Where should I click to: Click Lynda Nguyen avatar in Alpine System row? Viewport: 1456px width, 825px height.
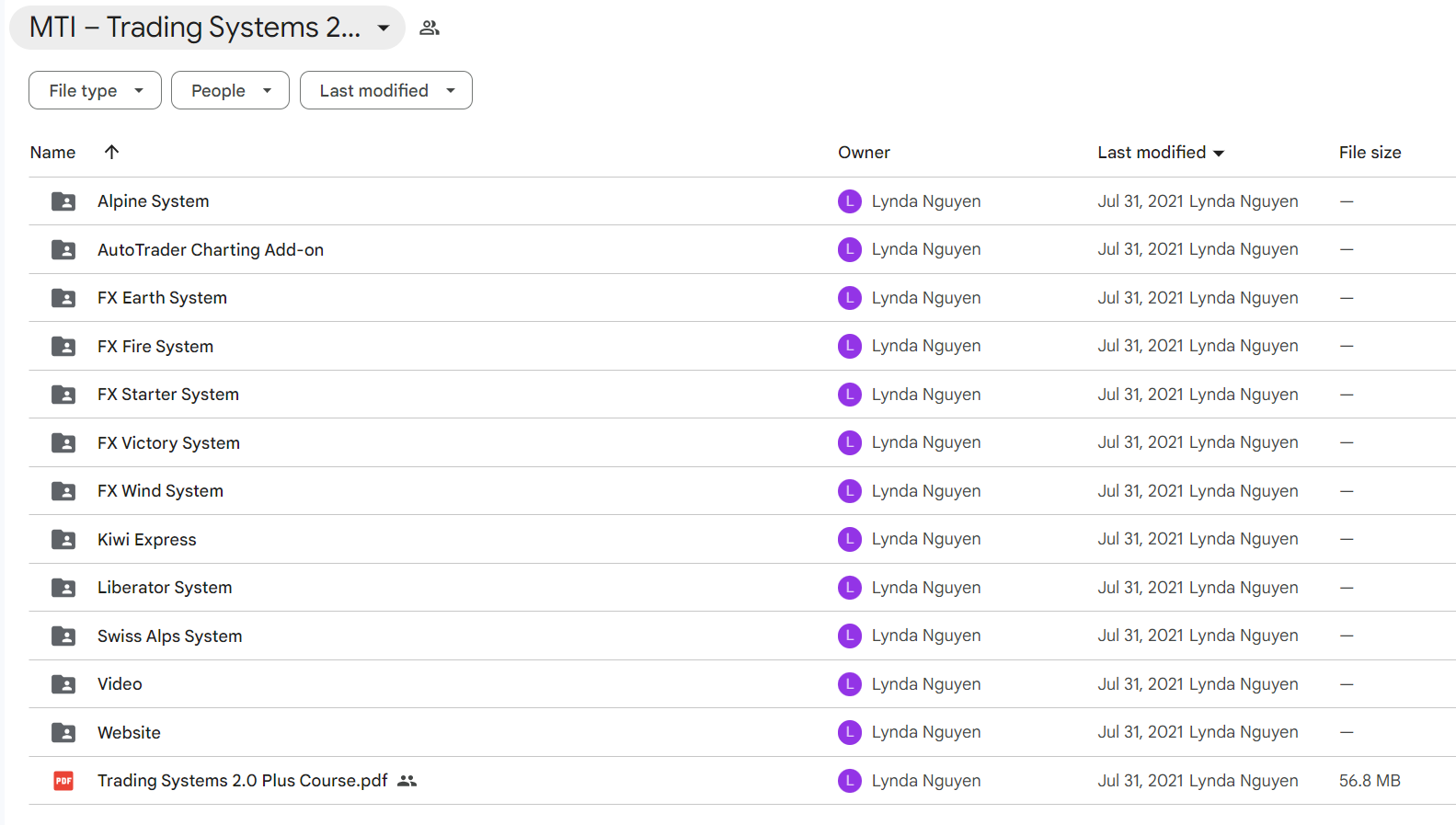(x=850, y=201)
